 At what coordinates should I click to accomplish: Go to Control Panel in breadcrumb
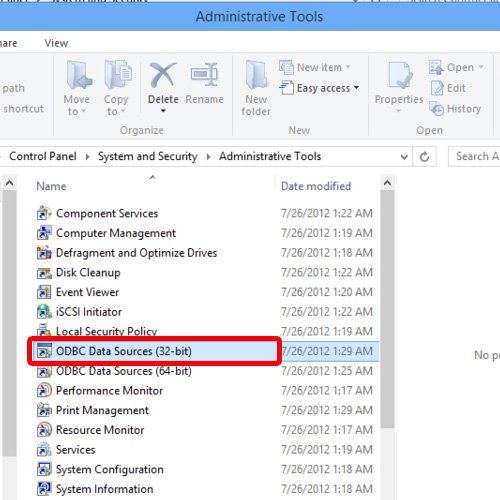tap(43, 156)
